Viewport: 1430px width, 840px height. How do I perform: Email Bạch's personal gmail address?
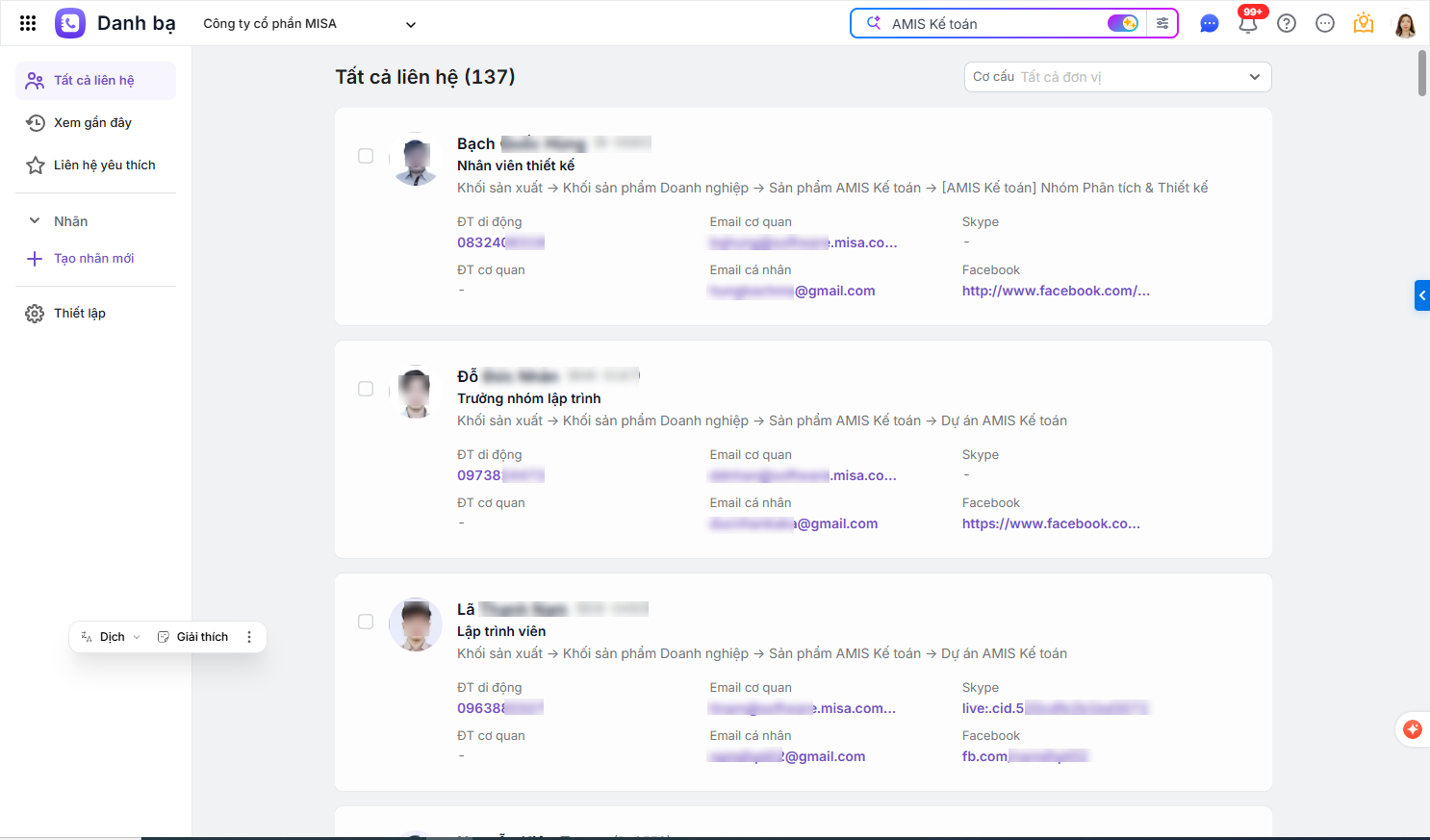coord(792,291)
